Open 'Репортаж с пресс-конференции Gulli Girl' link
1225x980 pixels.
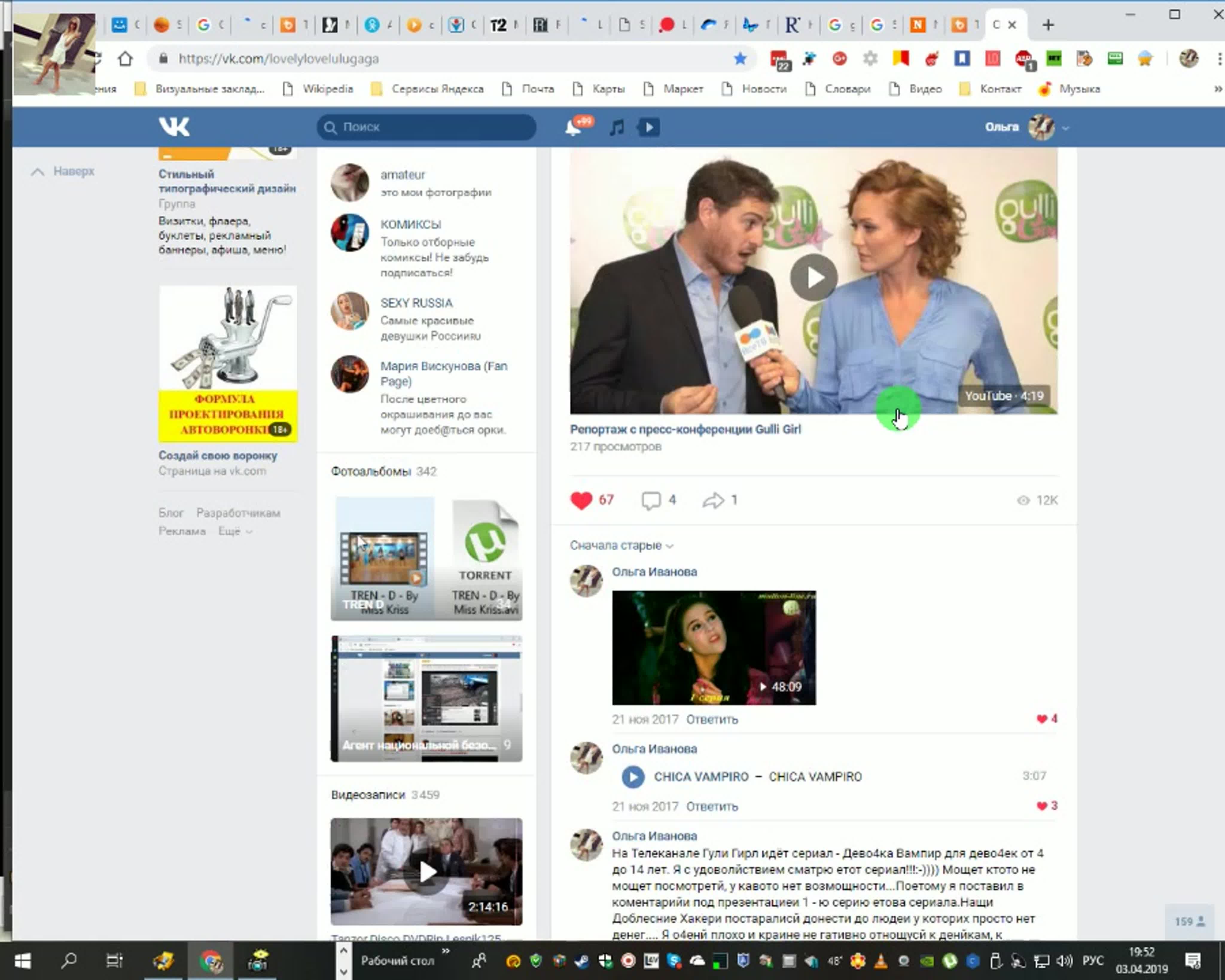[685, 429]
